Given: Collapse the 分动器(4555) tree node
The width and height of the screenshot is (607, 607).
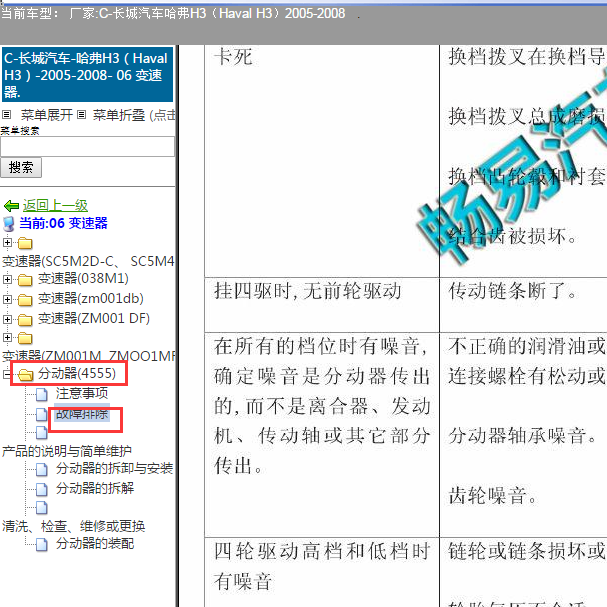Looking at the screenshot, I should pyautogui.click(x=7, y=374).
